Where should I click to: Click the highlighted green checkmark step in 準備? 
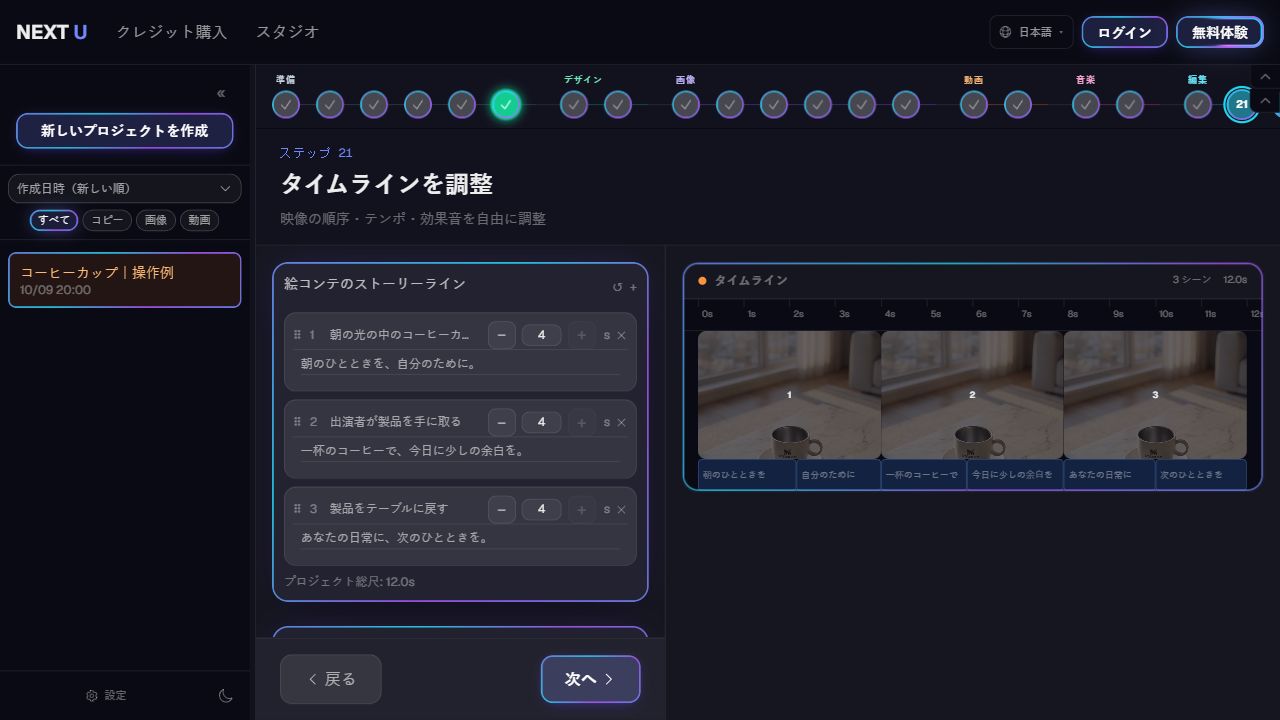click(x=506, y=104)
